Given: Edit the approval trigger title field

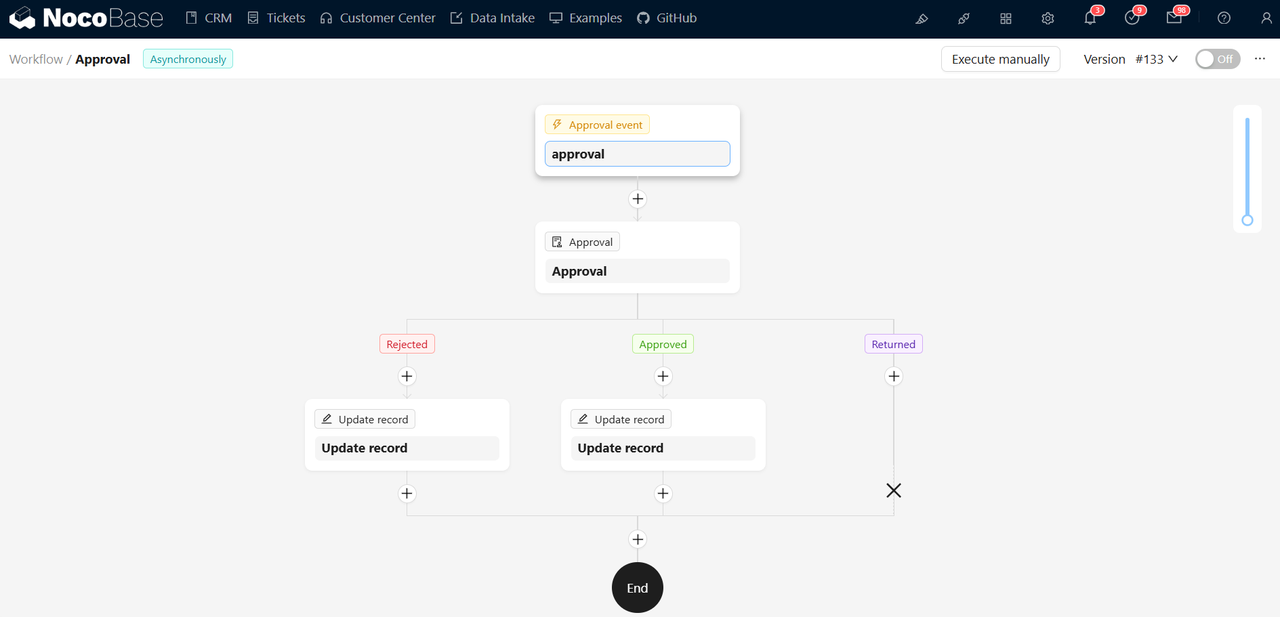Looking at the screenshot, I should pyautogui.click(x=637, y=154).
